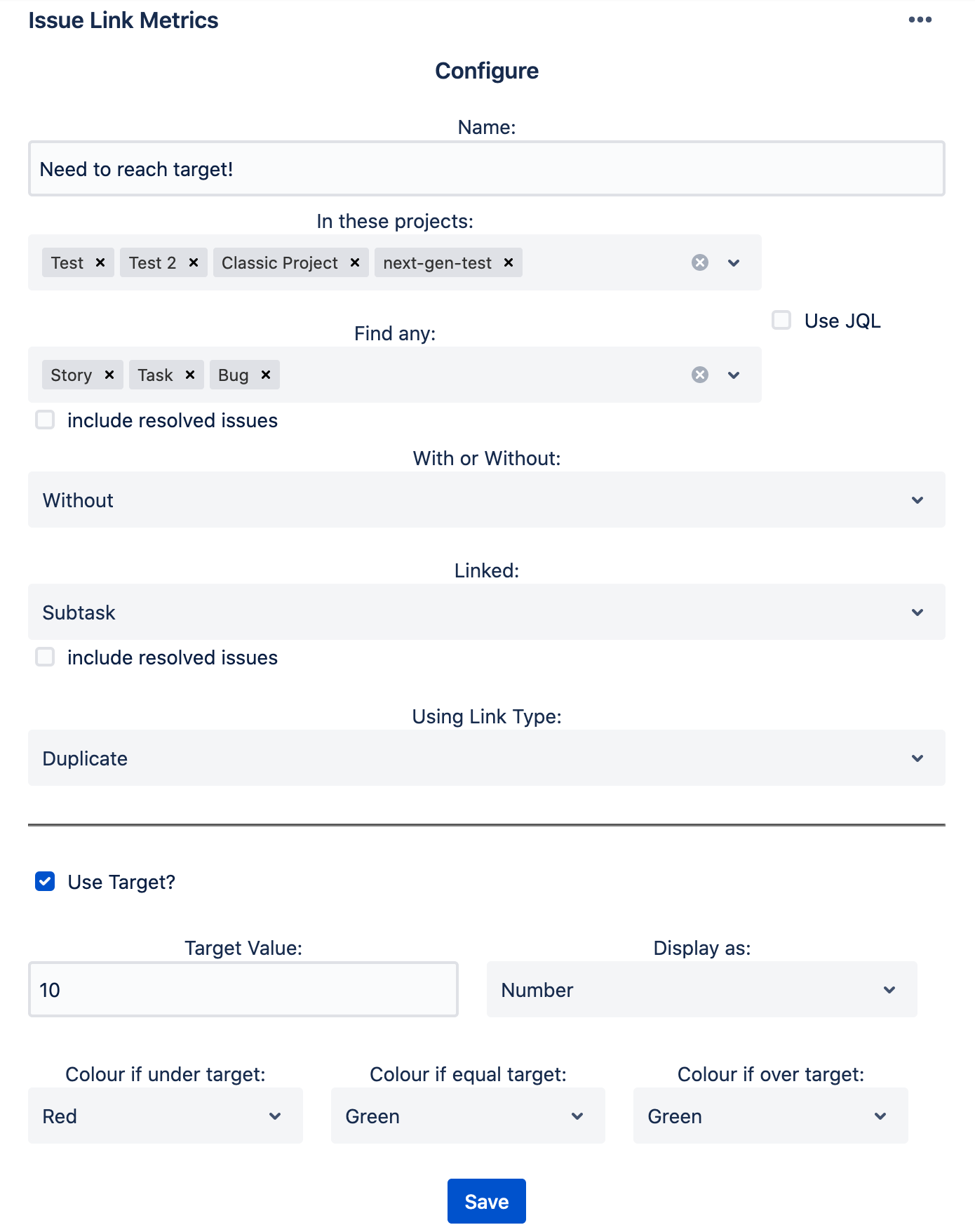Expand the Using Link Type dropdown
The image size is (975, 1232).
coord(486,758)
